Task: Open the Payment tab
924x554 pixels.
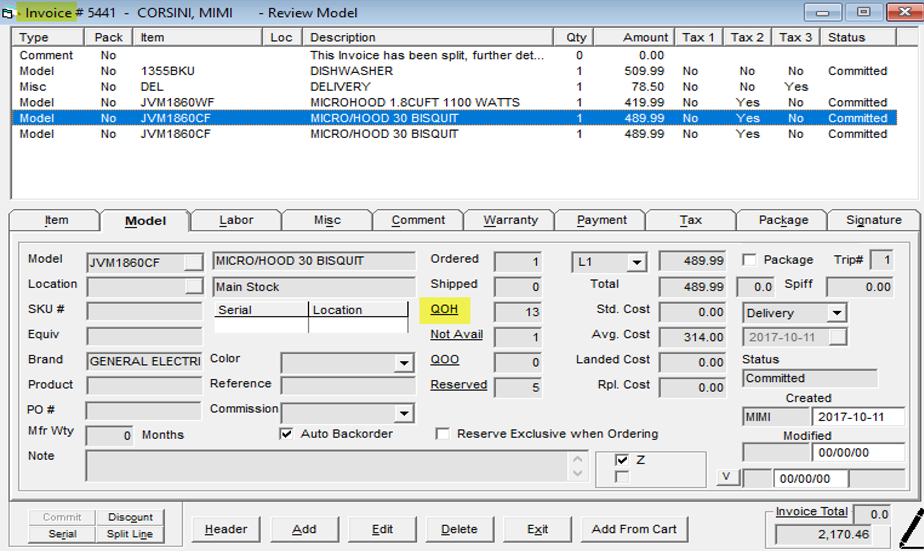Action: [x=602, y=220]
